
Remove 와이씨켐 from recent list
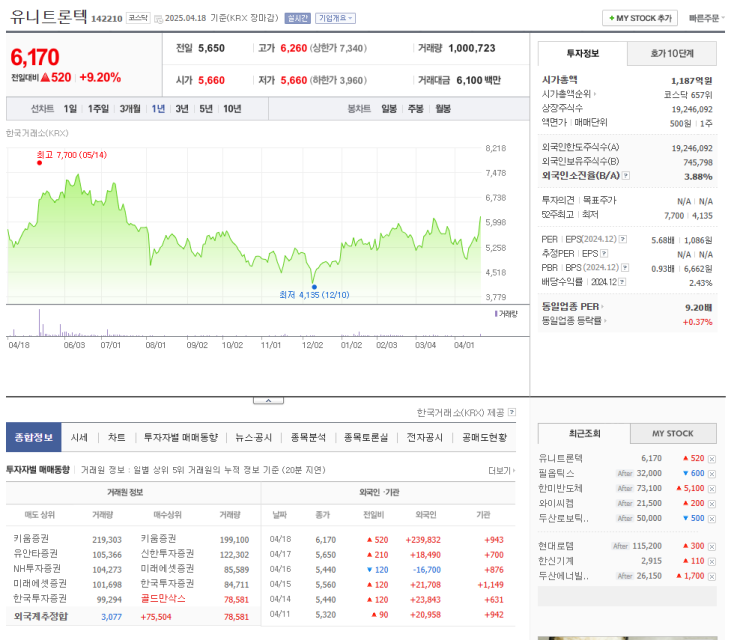coord(712,504)
